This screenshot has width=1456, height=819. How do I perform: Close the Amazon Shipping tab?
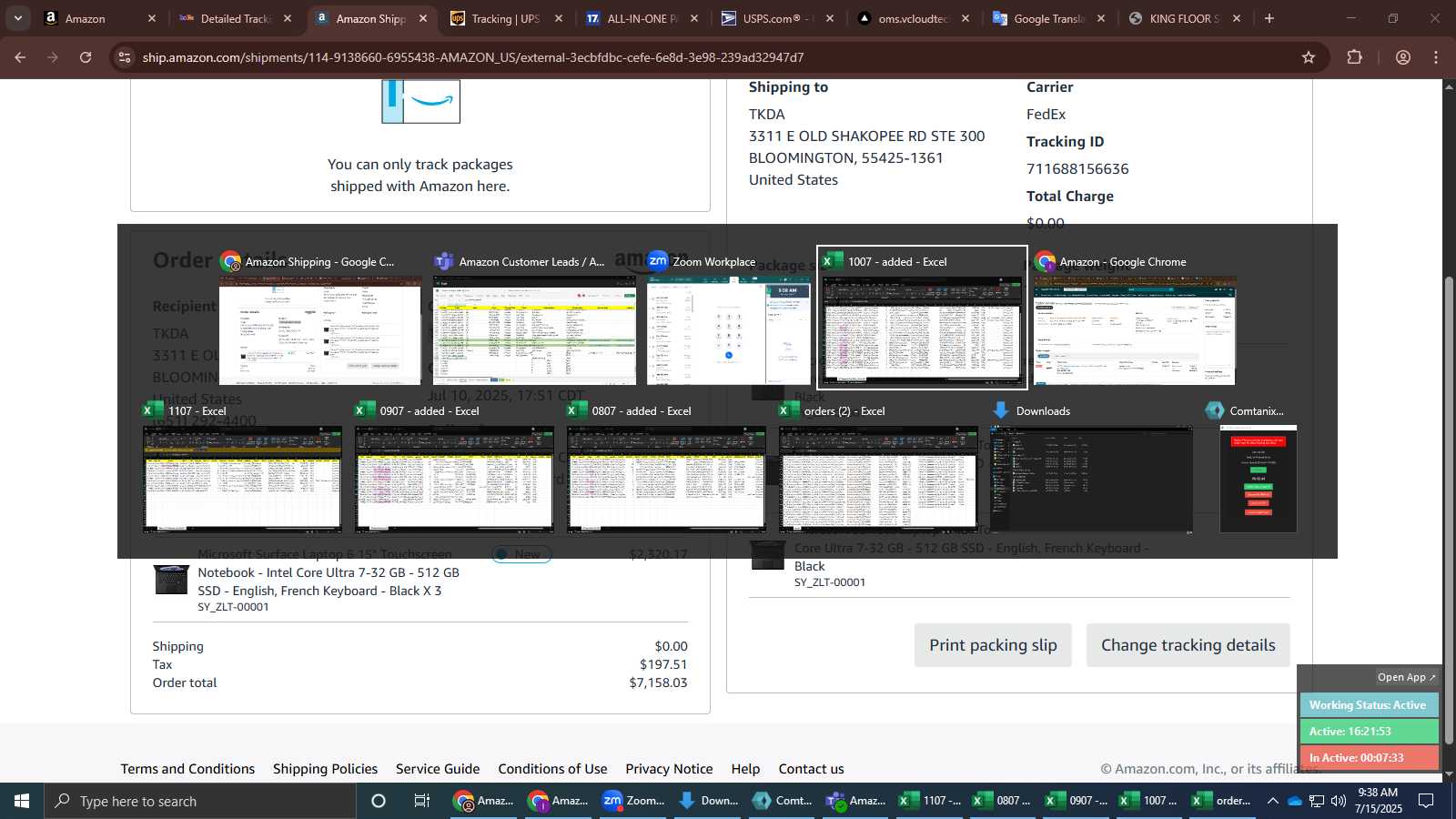click(x=423, y=18)
